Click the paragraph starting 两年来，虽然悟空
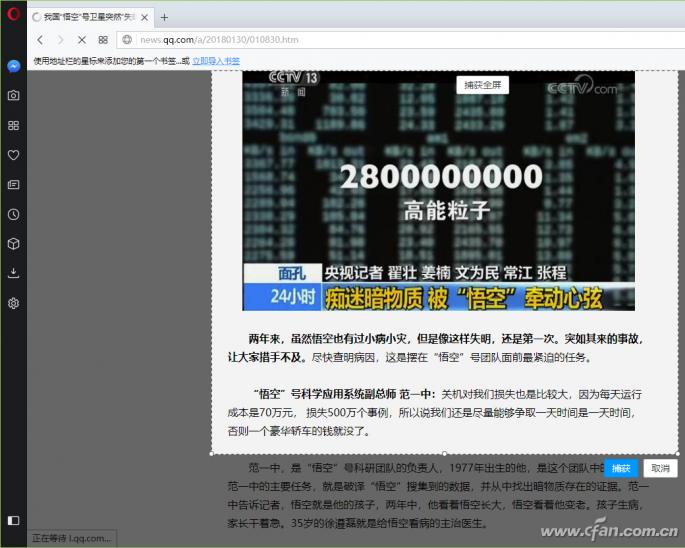685x548 pixels. (436, 348)
